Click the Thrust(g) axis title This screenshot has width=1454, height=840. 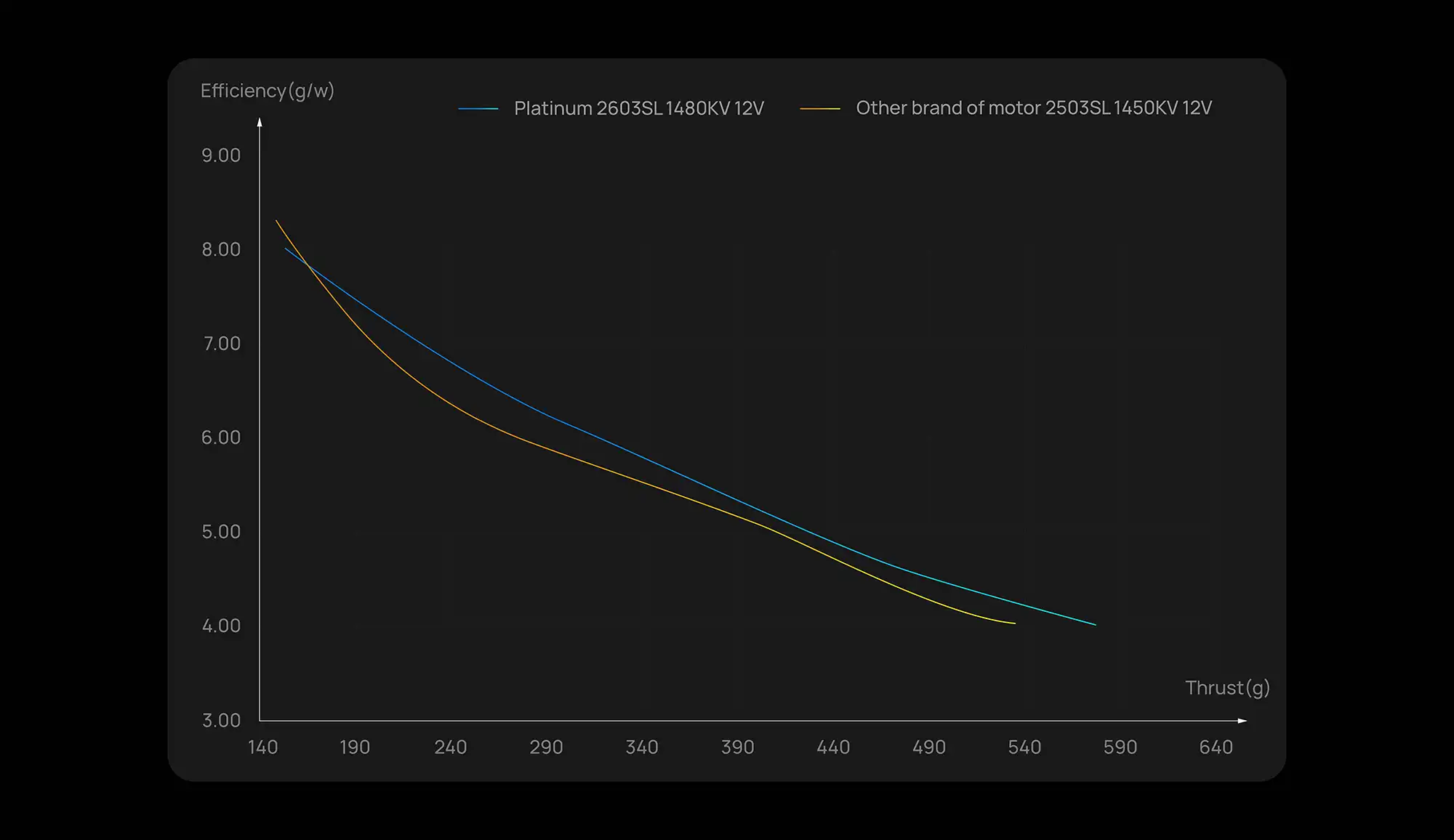click(x=1227, y=687)
